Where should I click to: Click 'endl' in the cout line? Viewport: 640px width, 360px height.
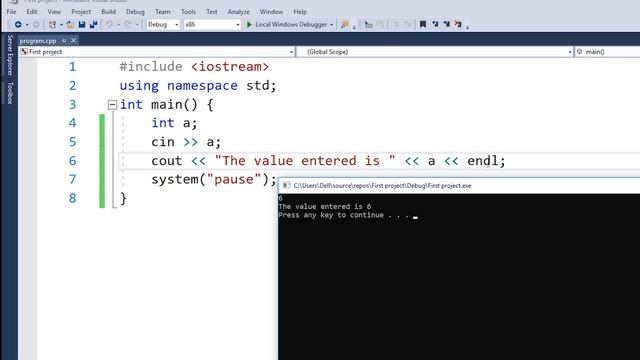(x=482, y=161)
